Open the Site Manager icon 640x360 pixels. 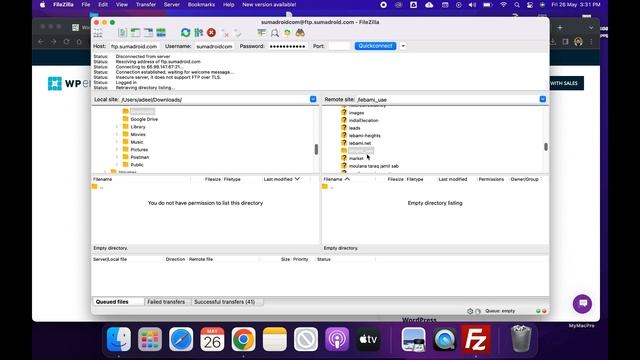tap(98, 33)
